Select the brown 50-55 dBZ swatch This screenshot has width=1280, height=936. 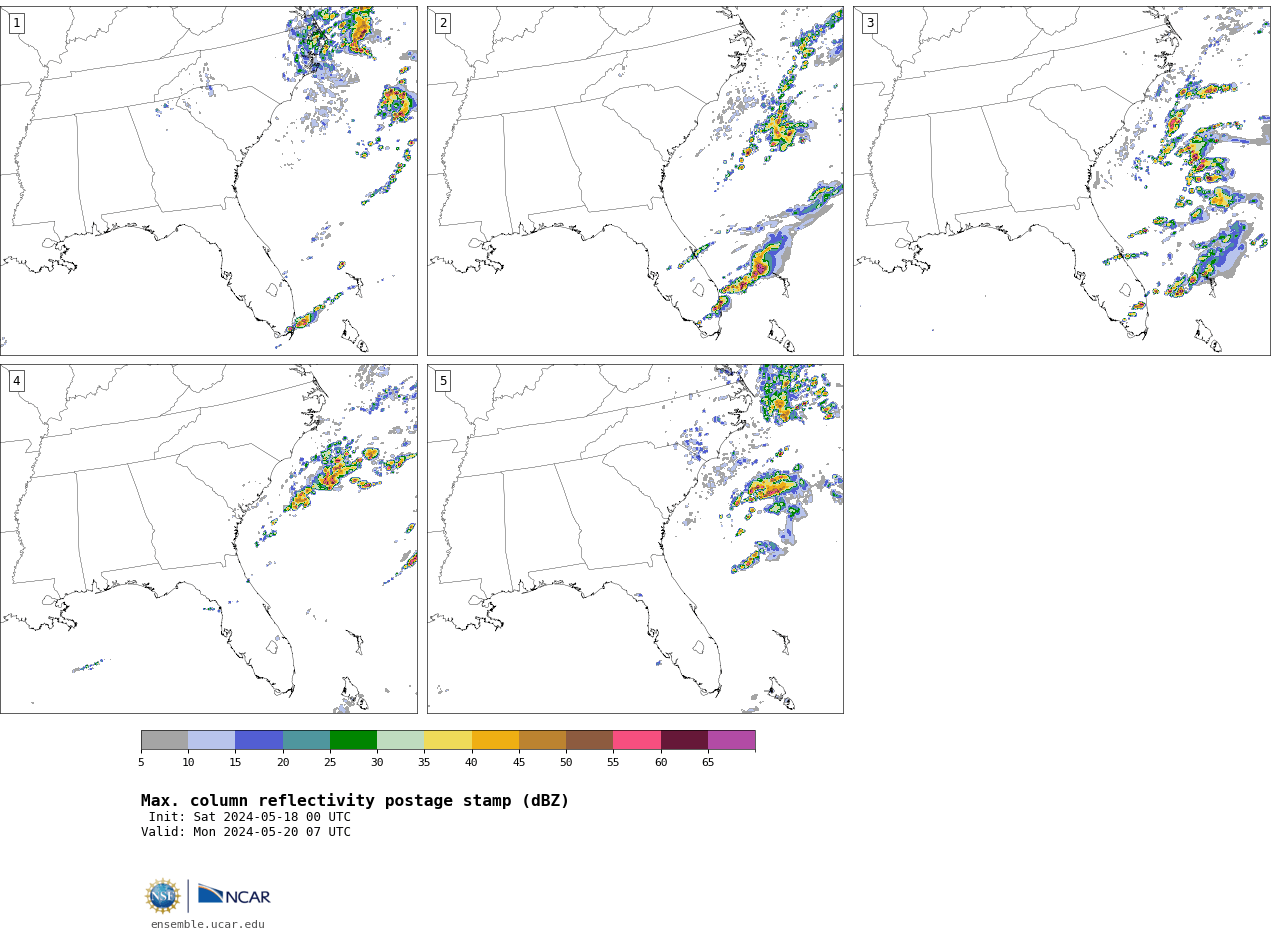tap(590, 740)
